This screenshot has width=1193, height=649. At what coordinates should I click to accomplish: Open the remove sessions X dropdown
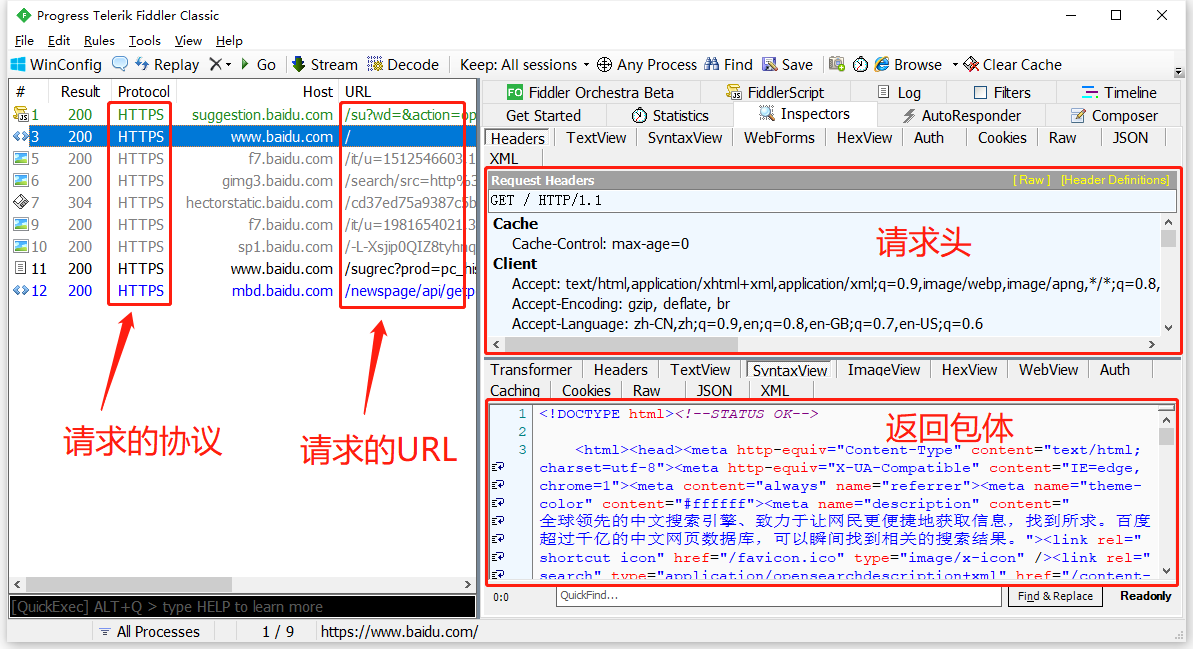click(227, 64)
